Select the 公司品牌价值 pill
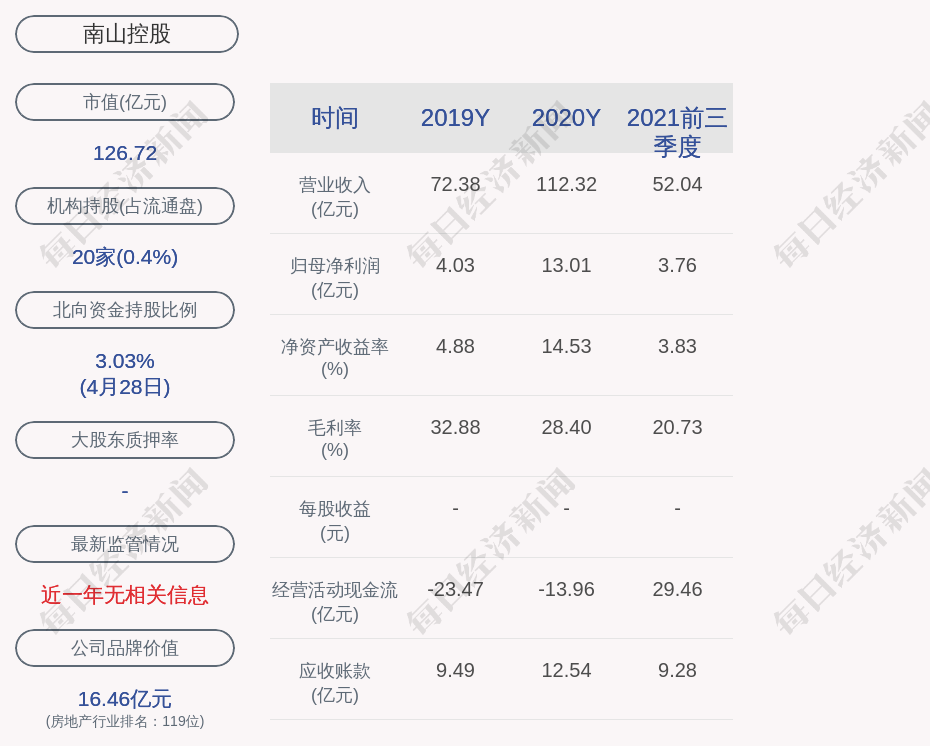 pos(125,648)
